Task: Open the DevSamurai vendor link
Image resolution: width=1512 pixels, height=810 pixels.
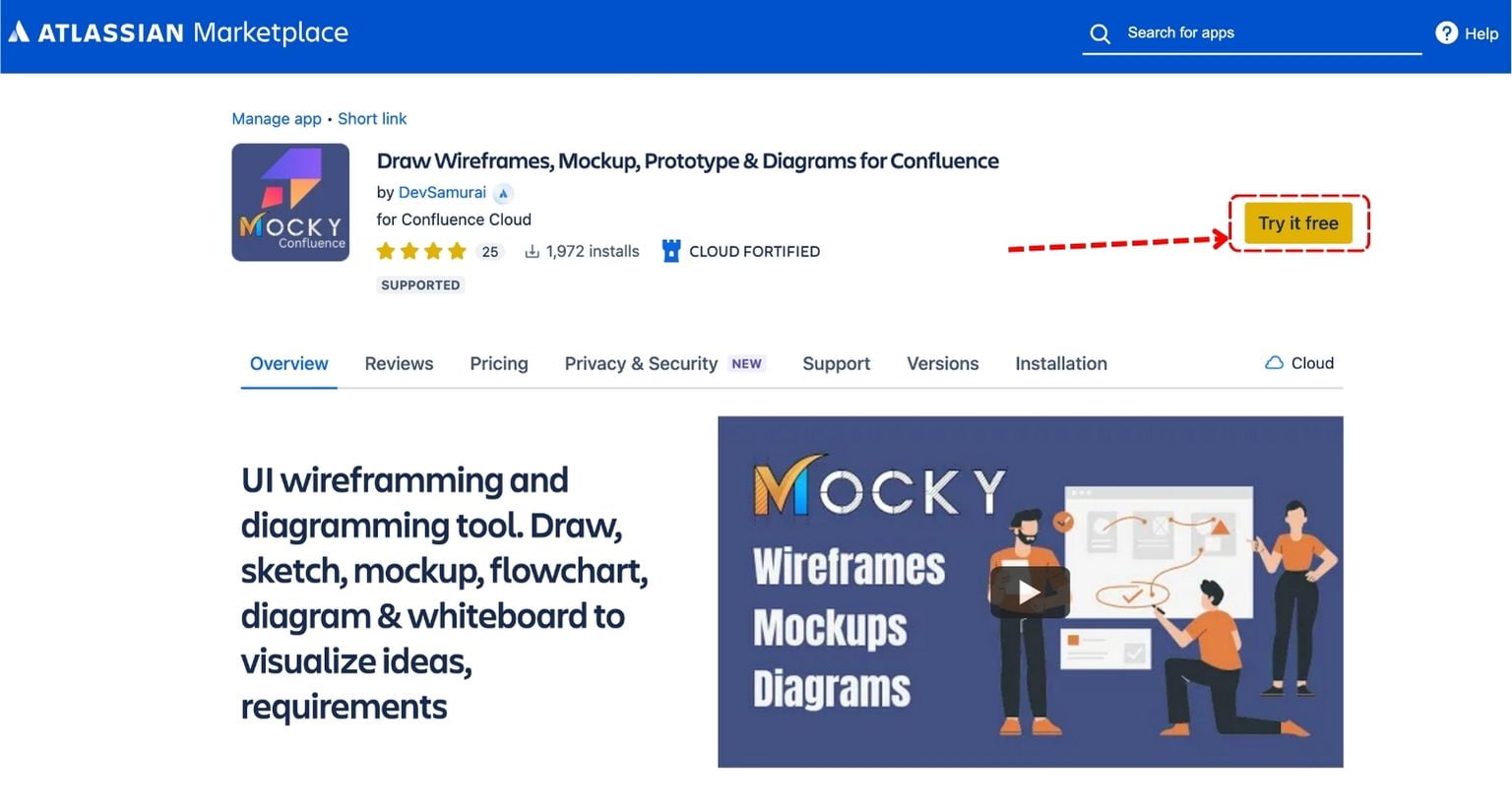Action: click(442, 192)
